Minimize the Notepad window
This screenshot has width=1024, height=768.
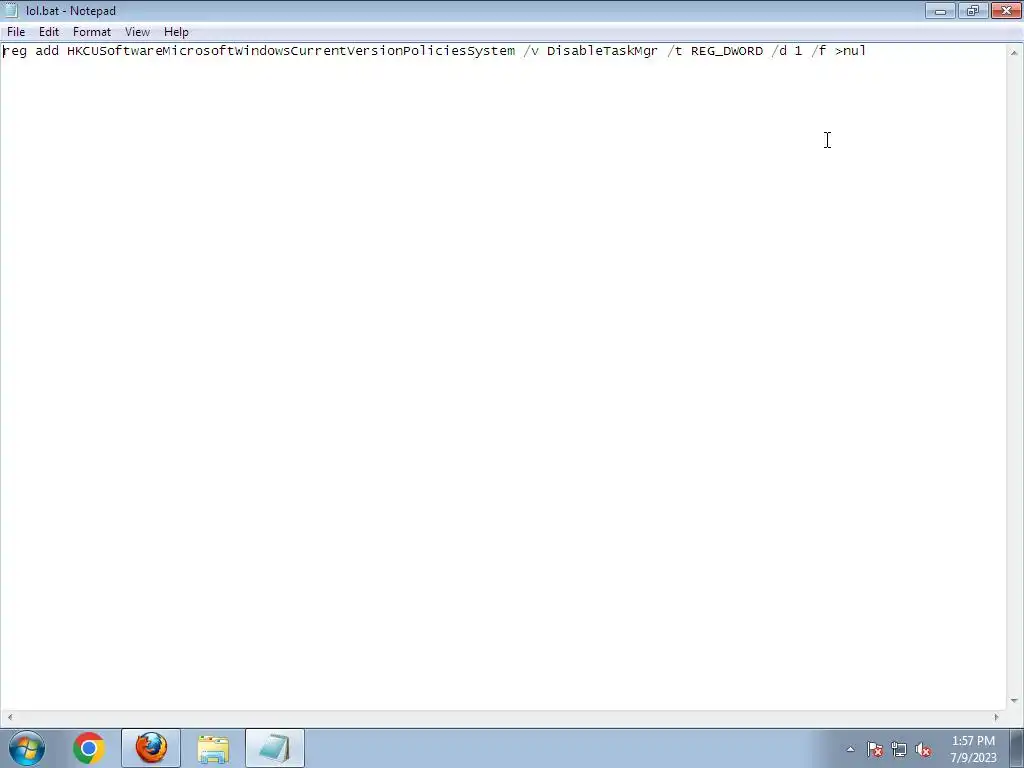pos(940,10)
